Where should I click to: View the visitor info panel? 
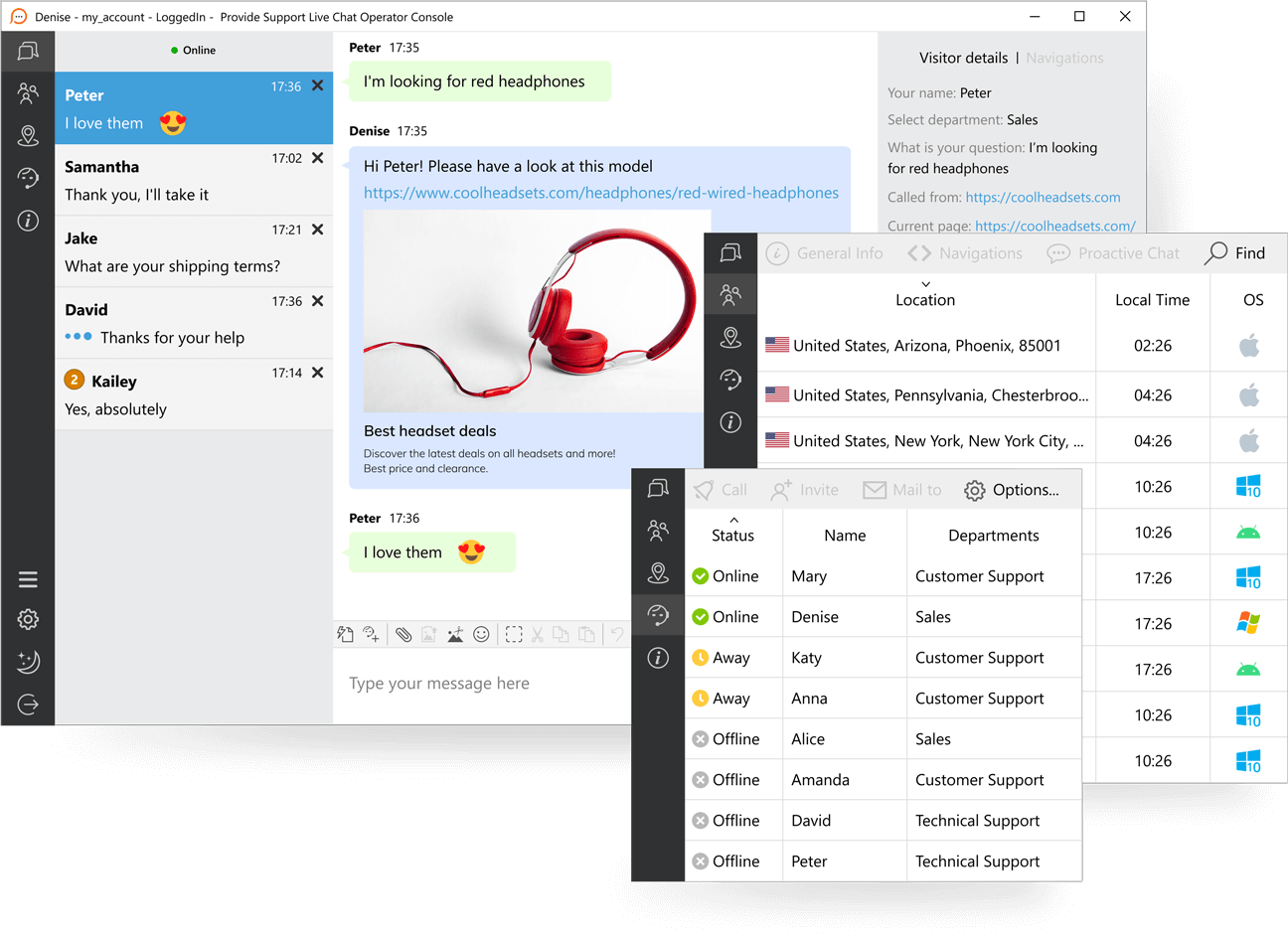click(28, 221)
